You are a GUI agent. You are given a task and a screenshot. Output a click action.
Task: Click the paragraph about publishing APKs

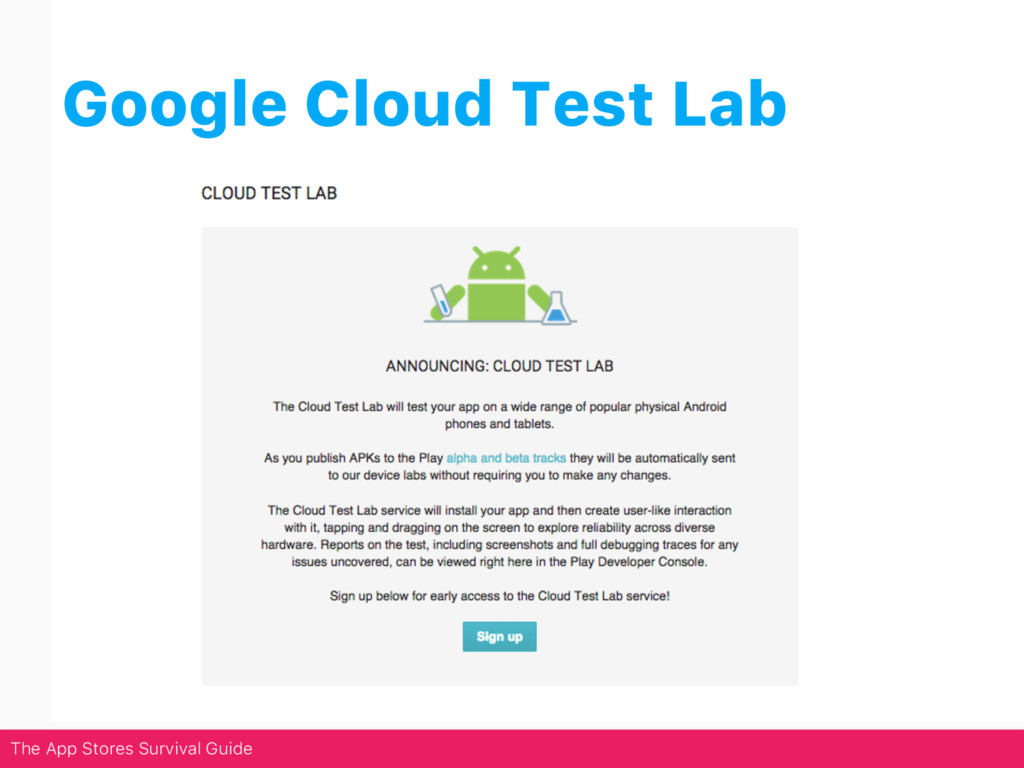500,466
